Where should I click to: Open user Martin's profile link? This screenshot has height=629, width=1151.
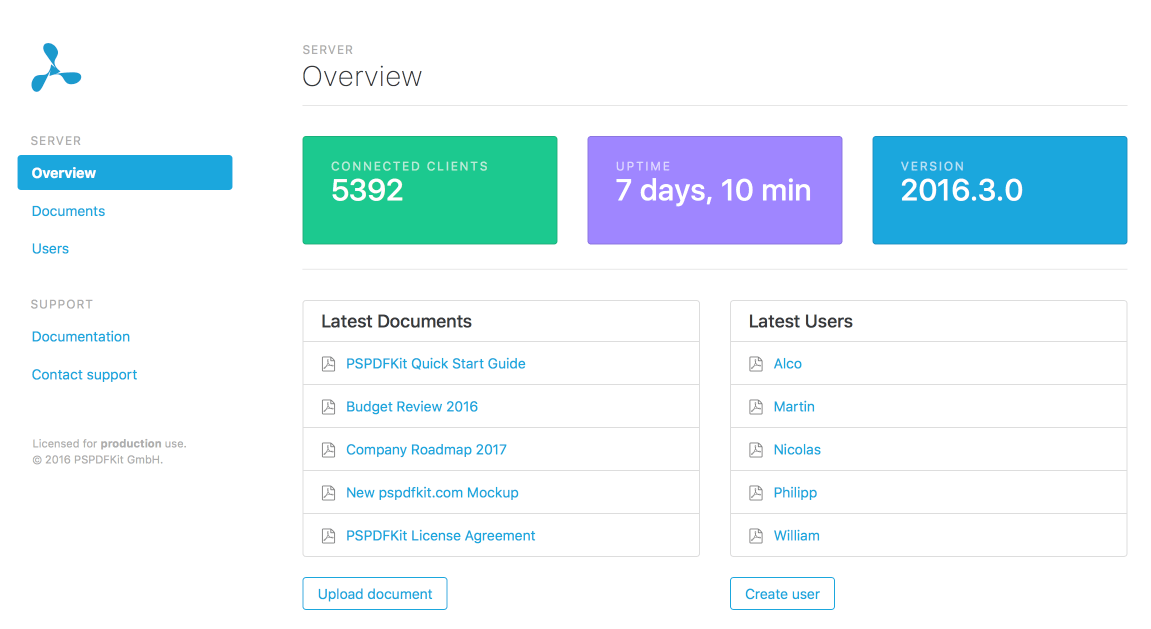pyautogui.click(x=794, y=407)
